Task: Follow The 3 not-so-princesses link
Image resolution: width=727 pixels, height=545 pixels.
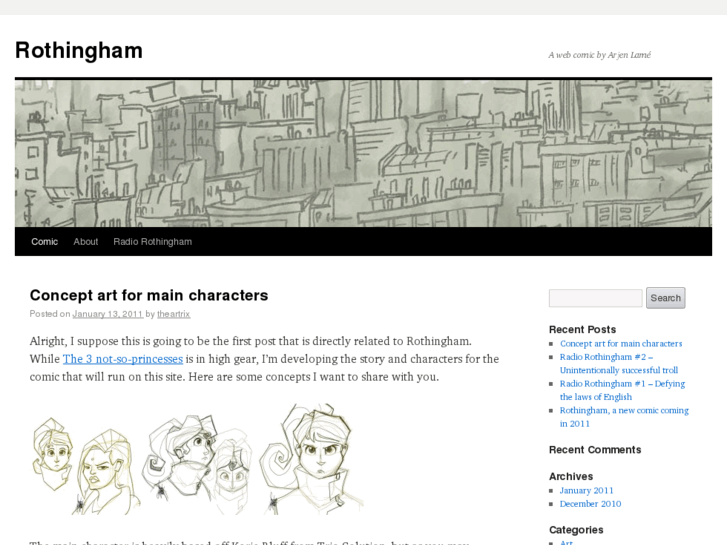Action: pos(123,359)
